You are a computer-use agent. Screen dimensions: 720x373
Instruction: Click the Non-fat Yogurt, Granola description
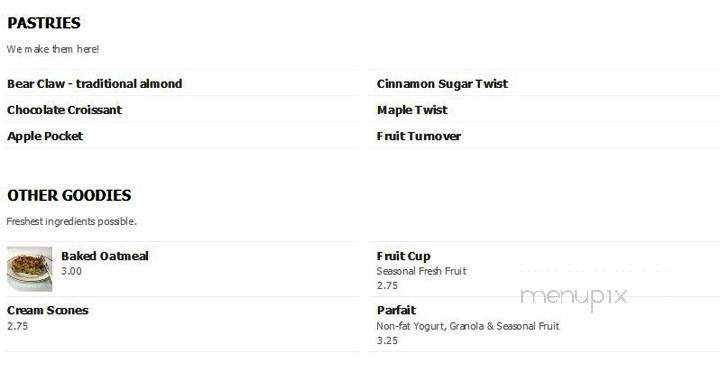tap(467, 326)
